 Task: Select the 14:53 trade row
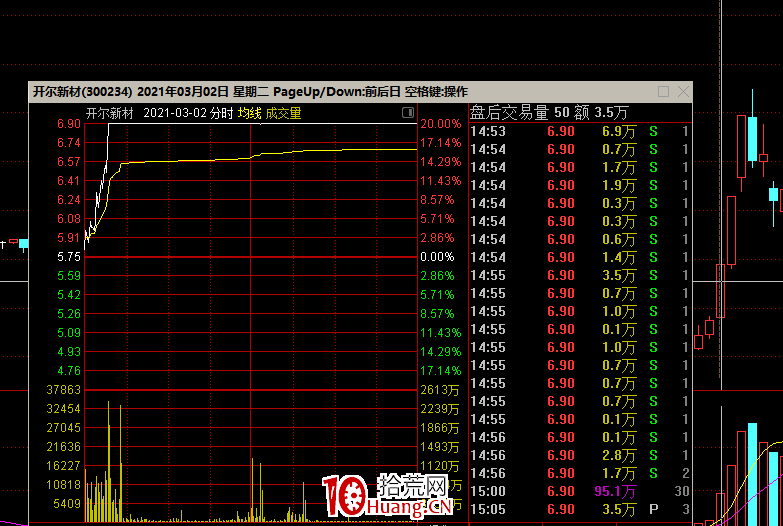click(x=579, y=131)
